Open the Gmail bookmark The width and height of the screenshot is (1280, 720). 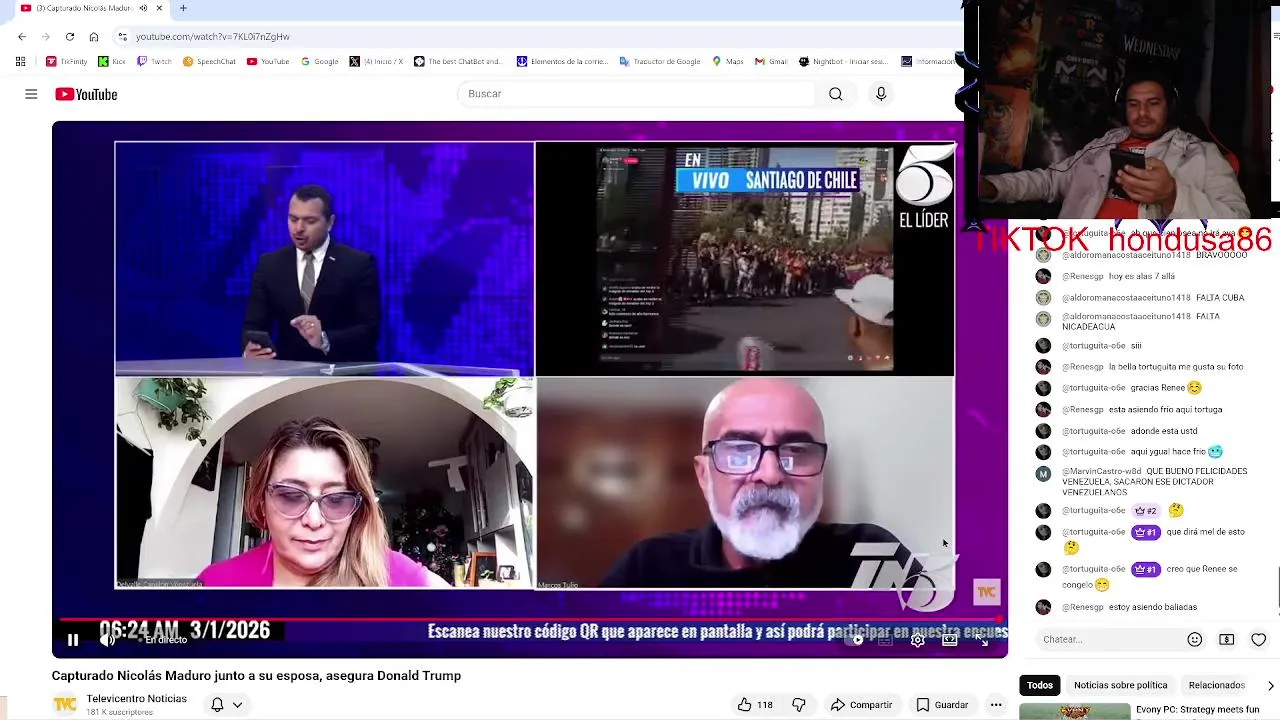coord(771,62)
